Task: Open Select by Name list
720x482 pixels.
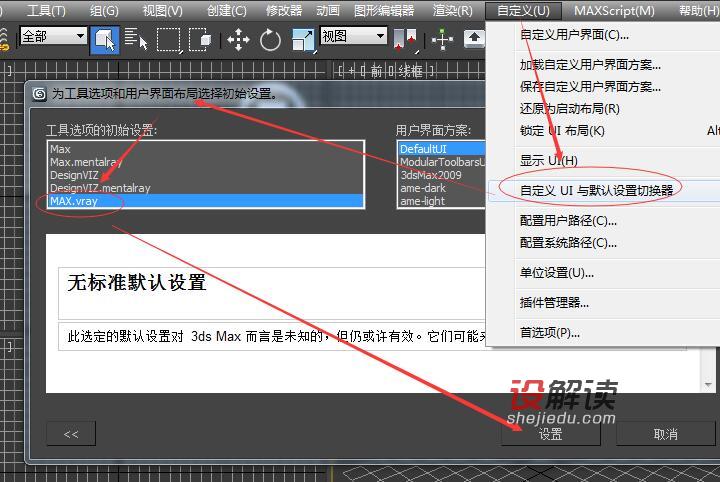Action: (136, 39)
